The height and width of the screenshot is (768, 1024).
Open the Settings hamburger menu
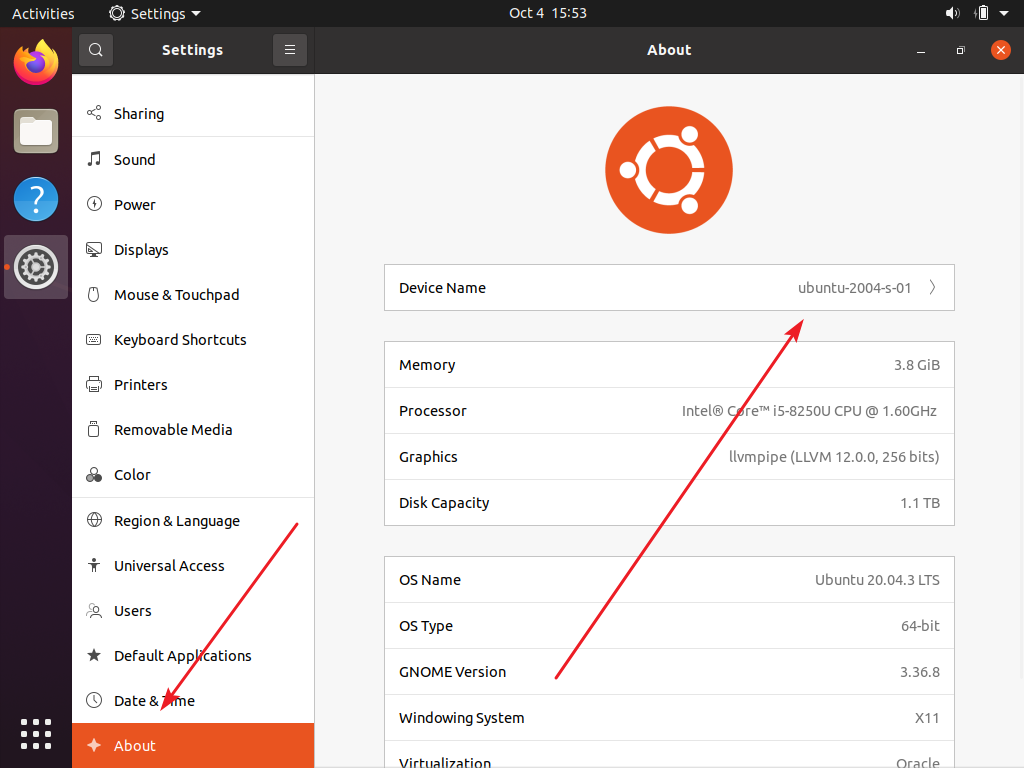(290, 50)
